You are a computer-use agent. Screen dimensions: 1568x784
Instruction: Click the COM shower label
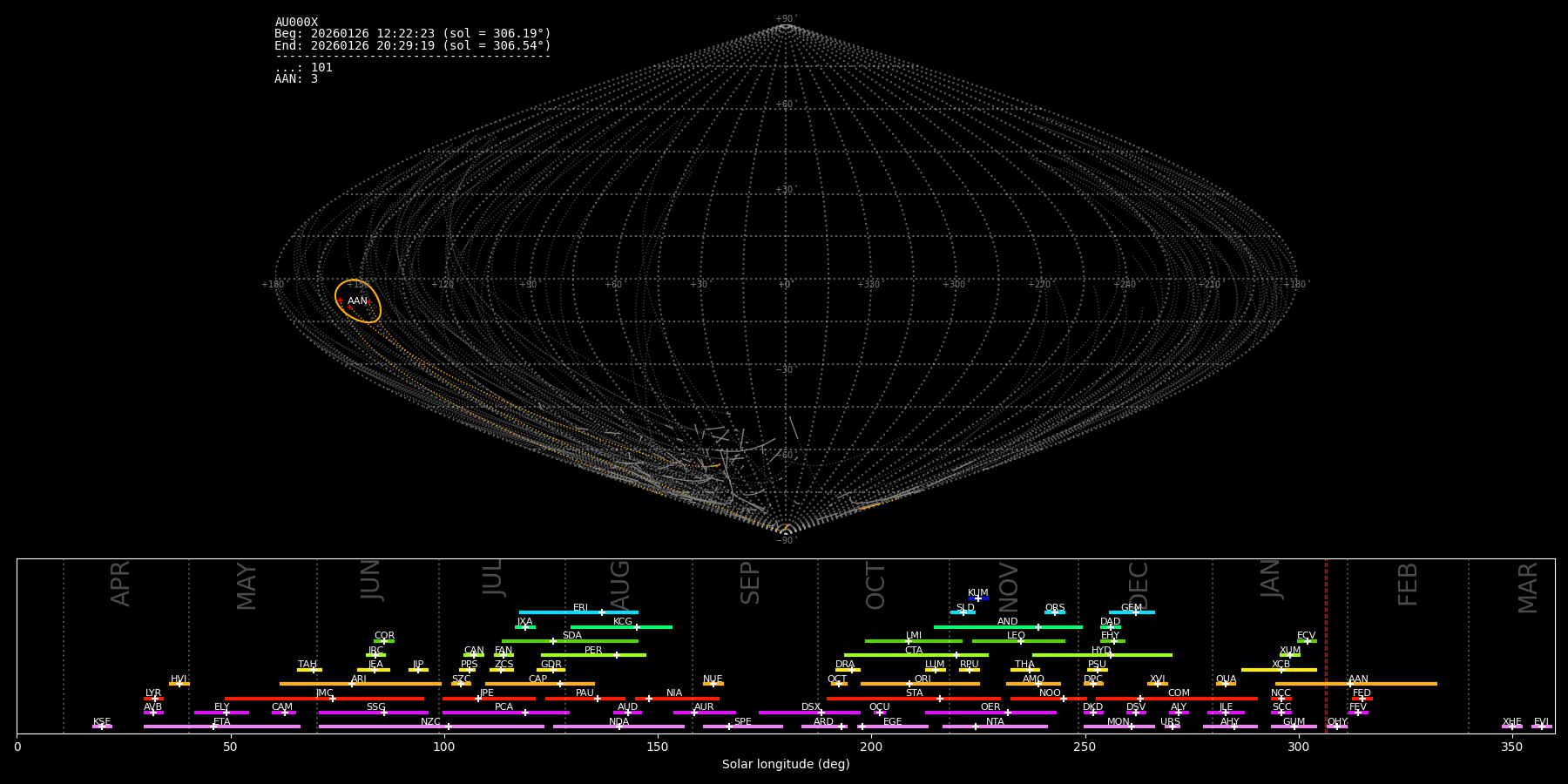pos(1179,693)
